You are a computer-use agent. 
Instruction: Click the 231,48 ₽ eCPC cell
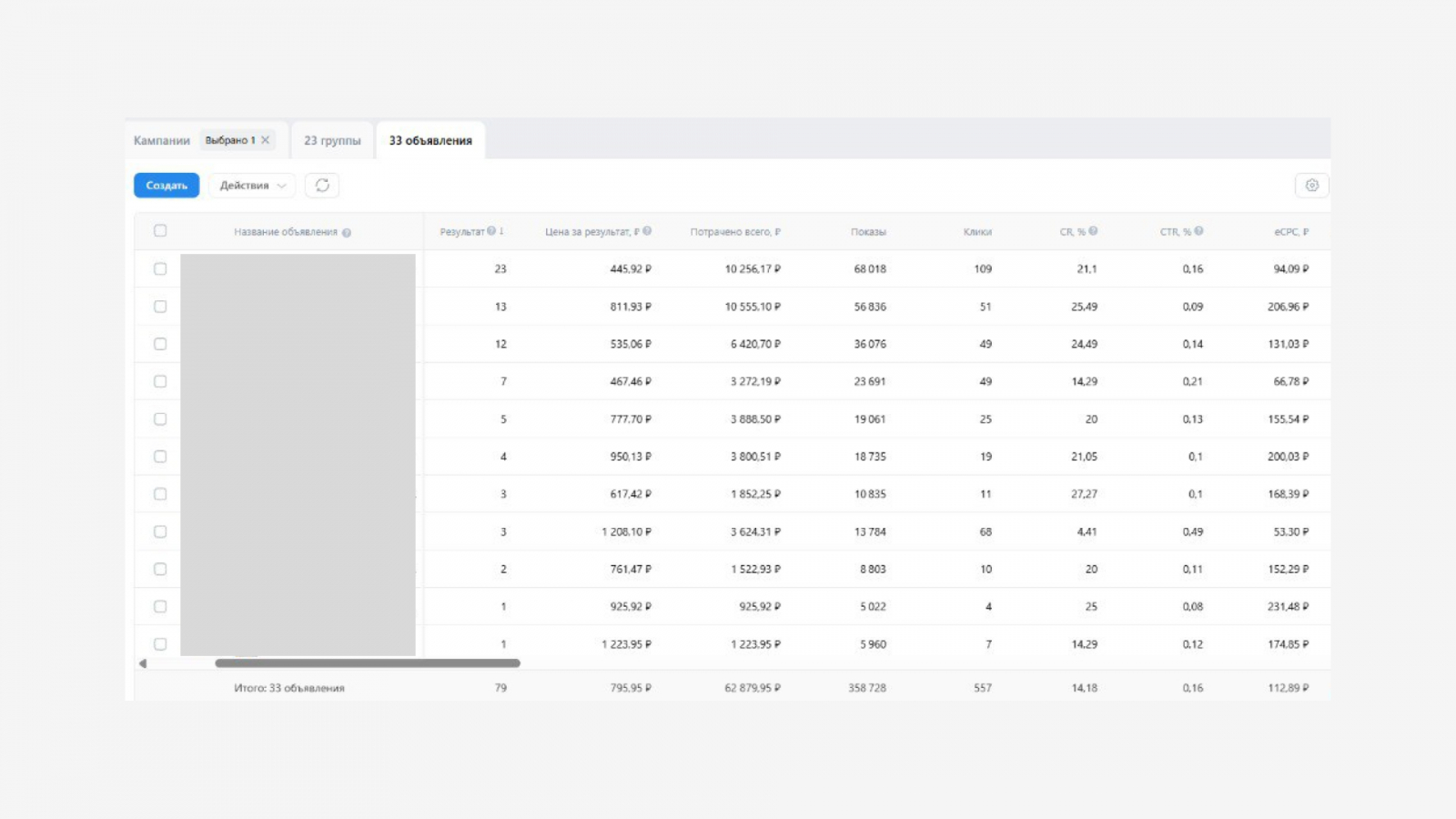(1289, 607)
